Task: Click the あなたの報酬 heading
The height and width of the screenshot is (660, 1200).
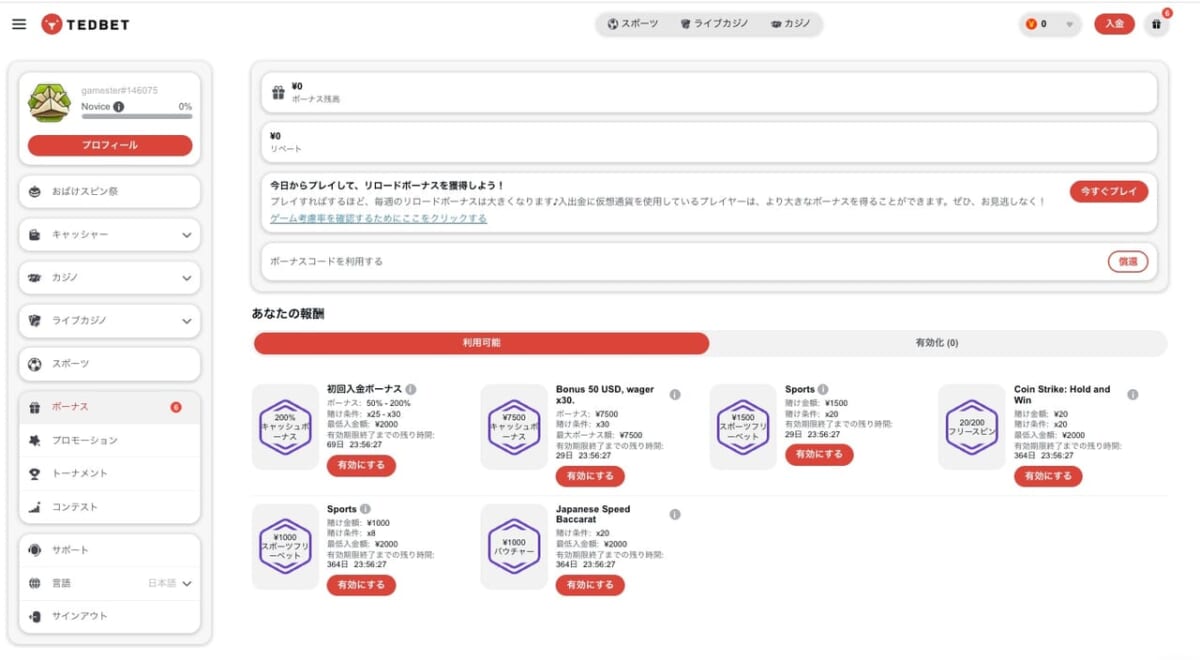Action: 288,313
